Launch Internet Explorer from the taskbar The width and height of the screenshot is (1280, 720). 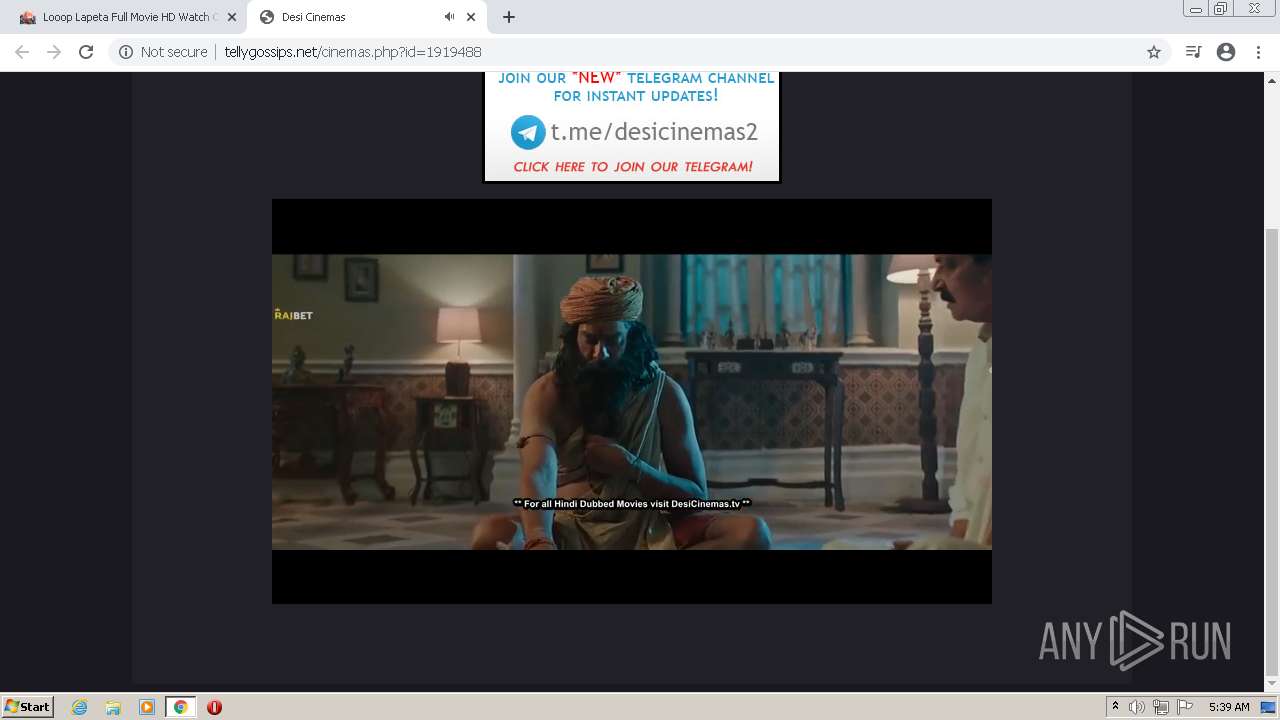point(79,707)
